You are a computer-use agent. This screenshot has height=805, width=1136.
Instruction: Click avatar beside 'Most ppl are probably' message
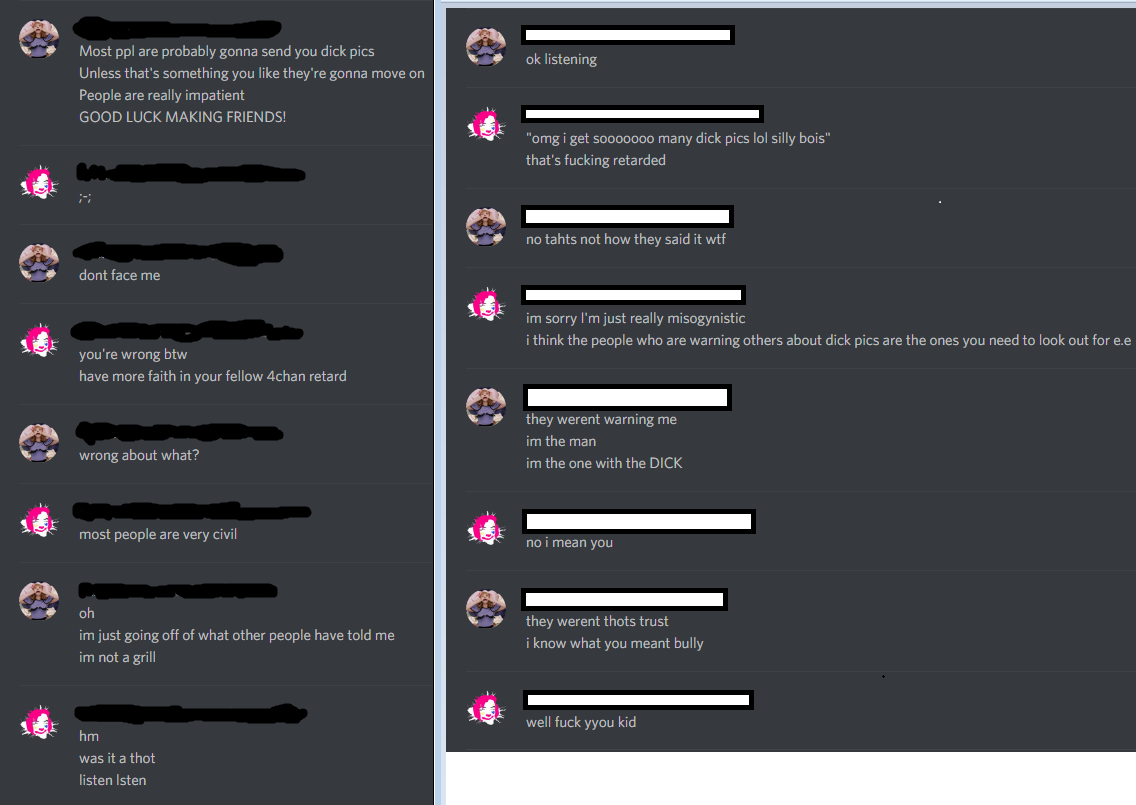[39, 39]
